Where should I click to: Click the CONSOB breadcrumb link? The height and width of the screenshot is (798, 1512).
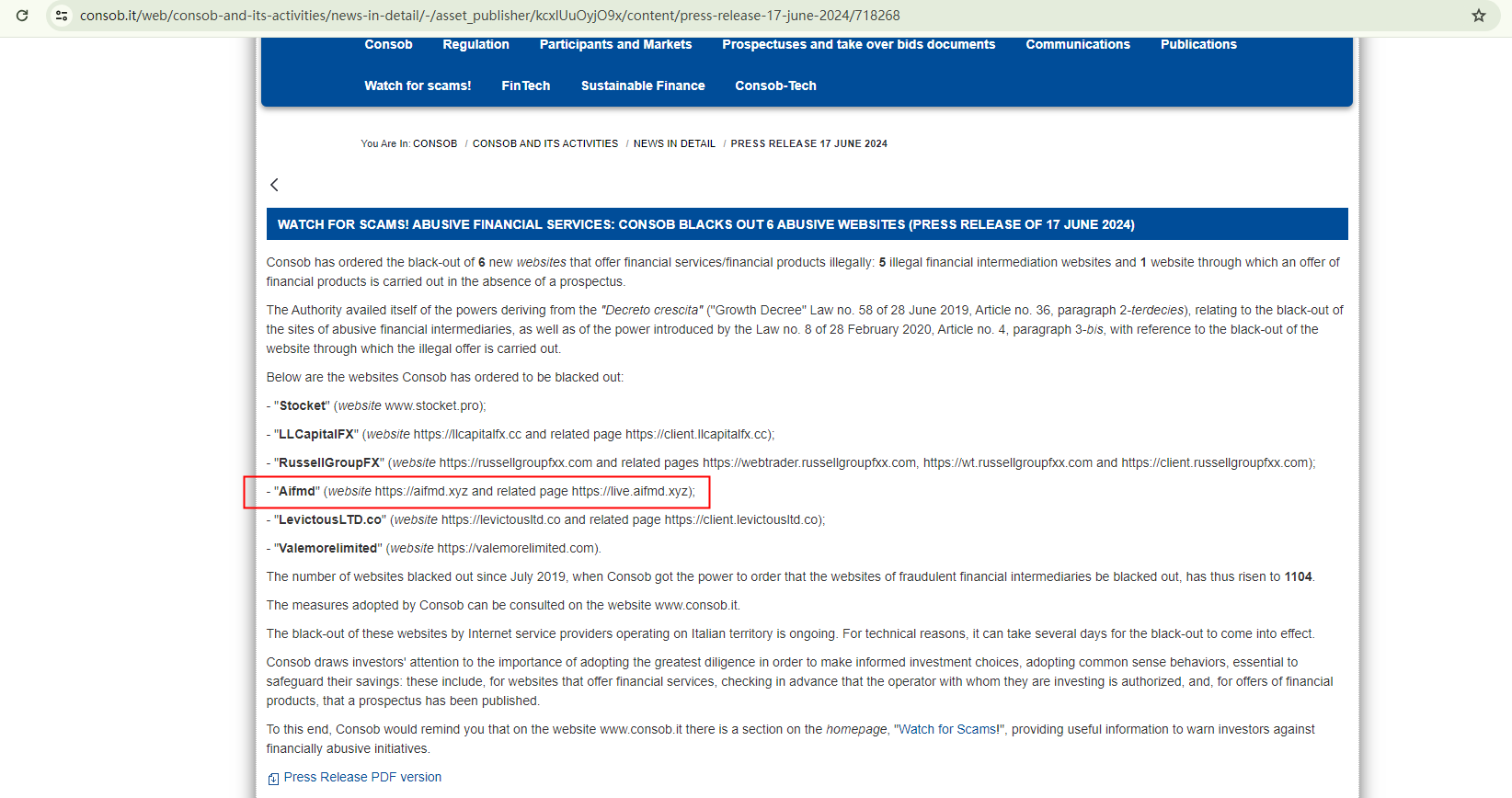click(435, 143)
